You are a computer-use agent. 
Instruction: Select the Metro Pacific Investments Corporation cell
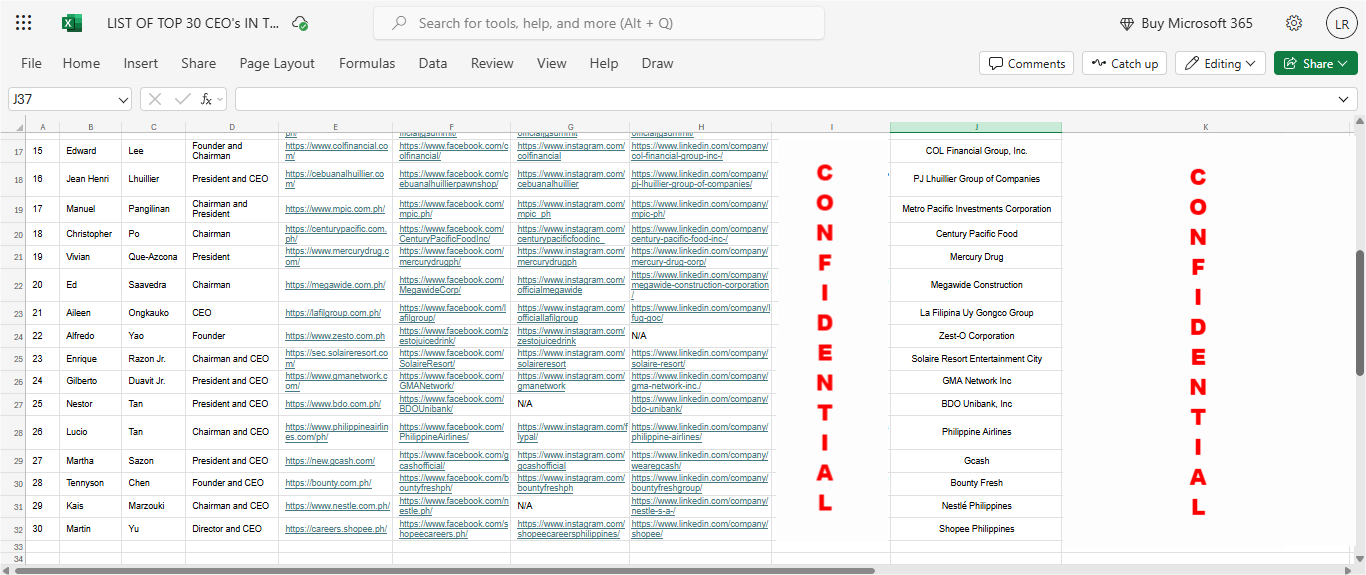coord(976,209)
